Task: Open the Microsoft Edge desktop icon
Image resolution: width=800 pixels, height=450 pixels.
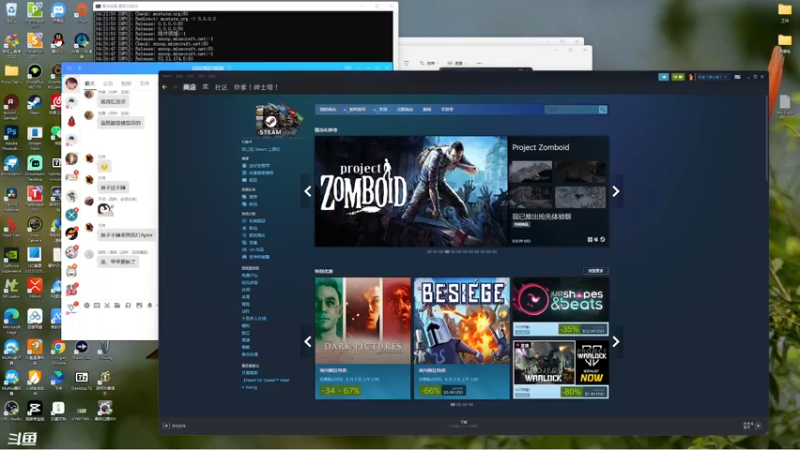Action: (x=11, y=320)
